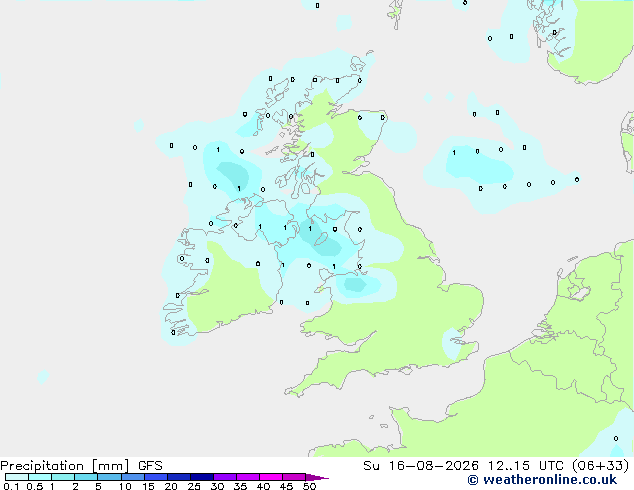Click legend scale label '15'

[x=148, y=486]
